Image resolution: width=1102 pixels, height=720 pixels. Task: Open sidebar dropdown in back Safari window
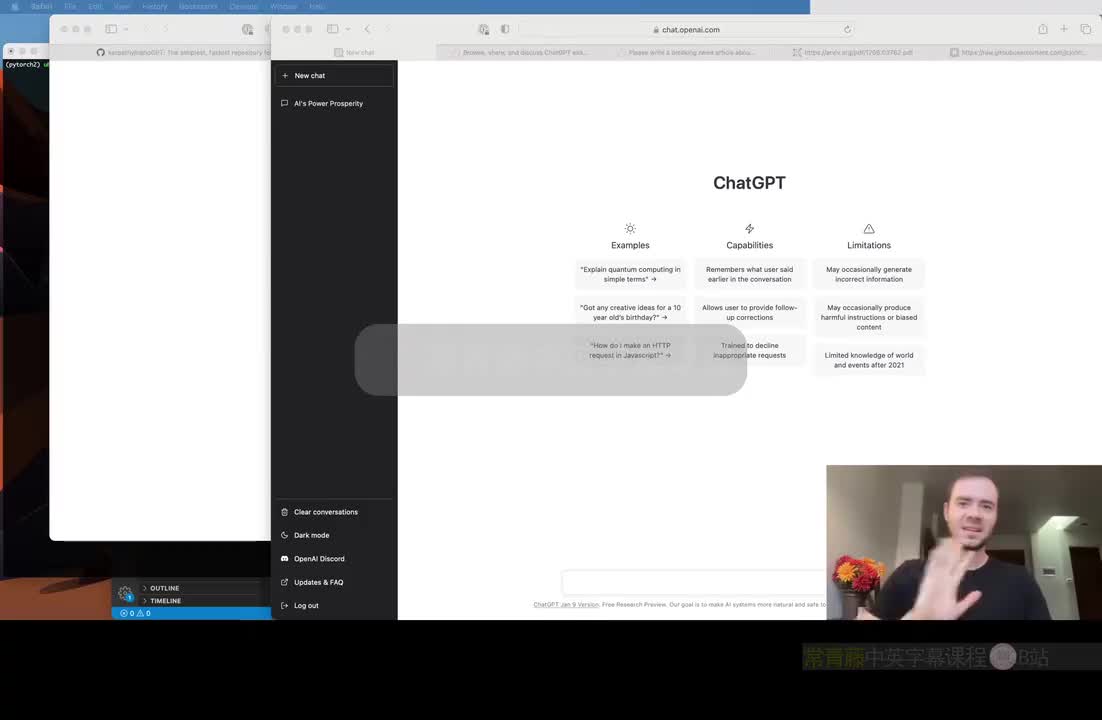[x=127, y=29]
